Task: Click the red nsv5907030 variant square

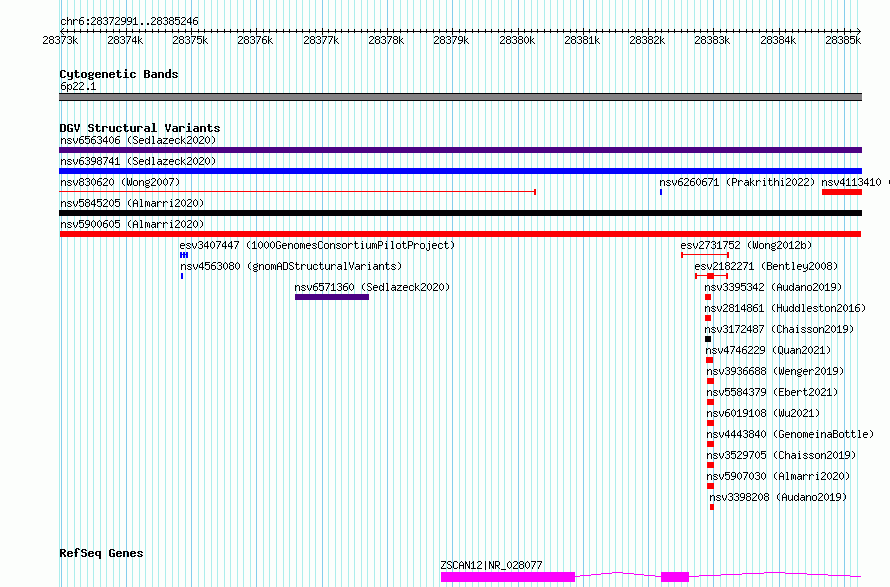Action: [x=710, y=486]
